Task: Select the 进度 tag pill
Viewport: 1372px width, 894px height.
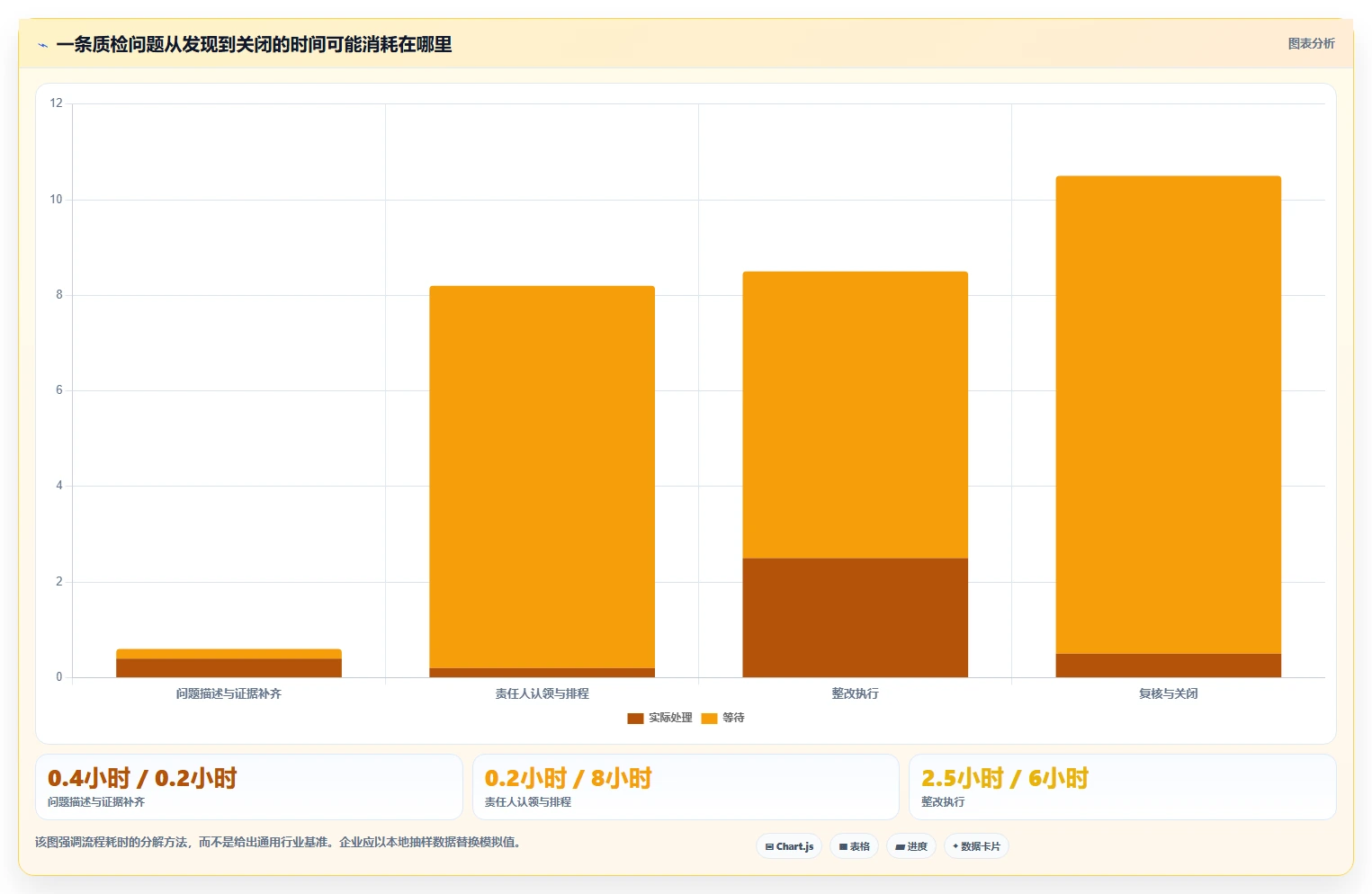Action: click(911, 846)
